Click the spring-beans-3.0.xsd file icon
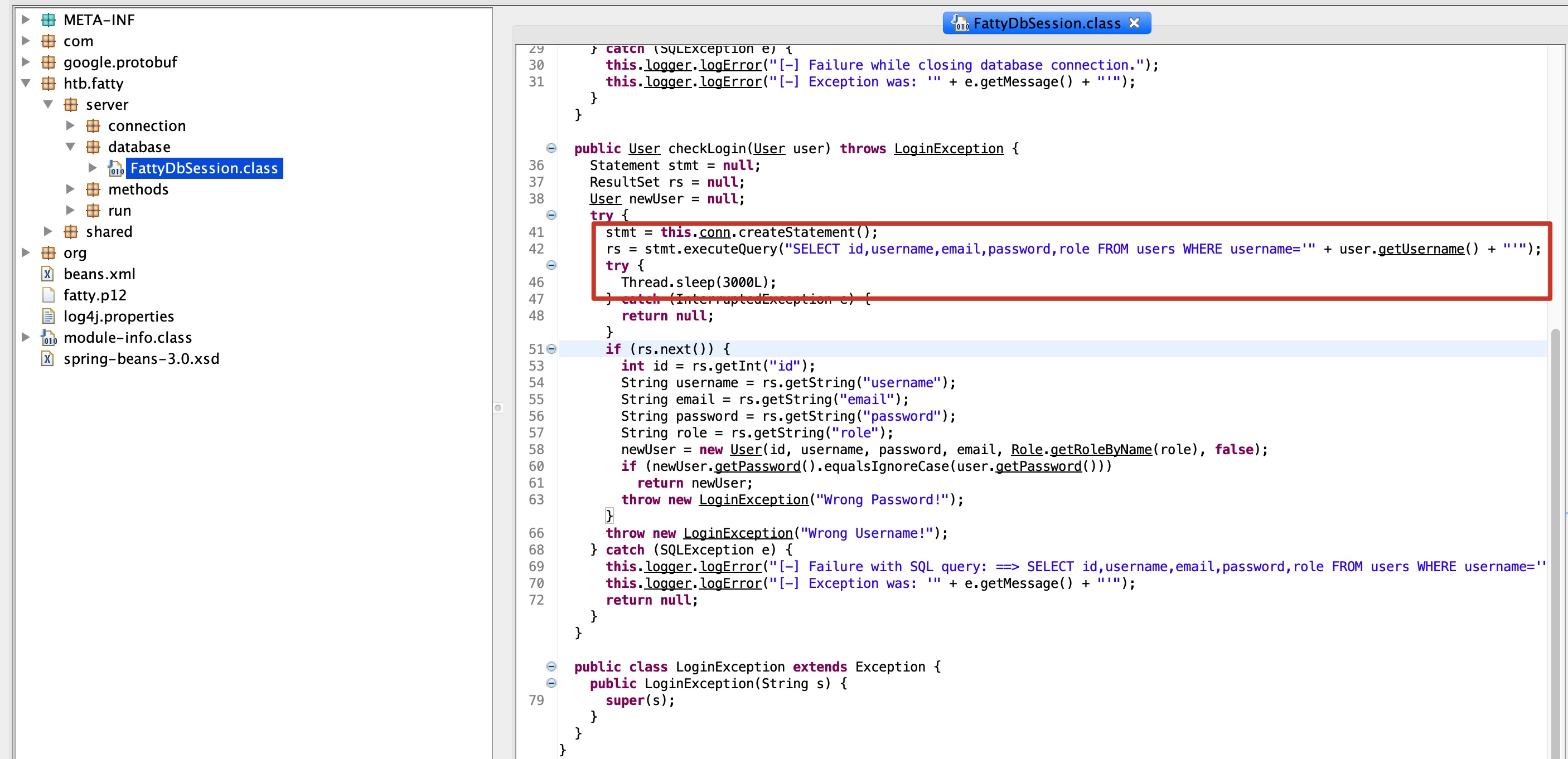The height and width of the screenshot is (759, 1568). tap(47, 359)
